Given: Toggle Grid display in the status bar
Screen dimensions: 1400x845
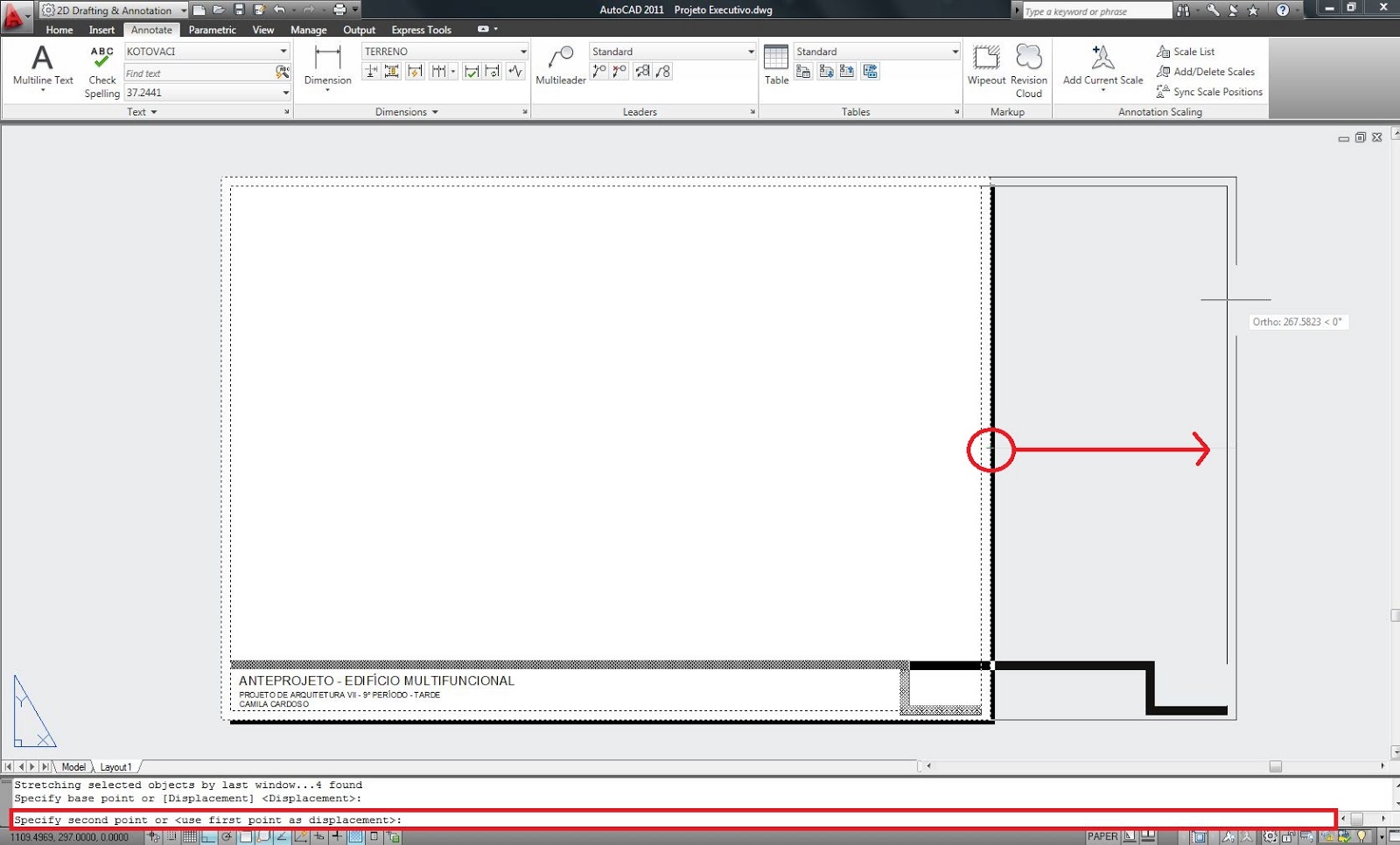Looking at the screenshot, I should coord(190,836).
